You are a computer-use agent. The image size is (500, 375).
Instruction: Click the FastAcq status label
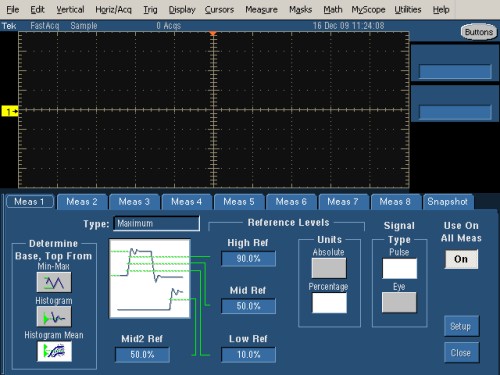pyautogui.click(x=45, y=26)
